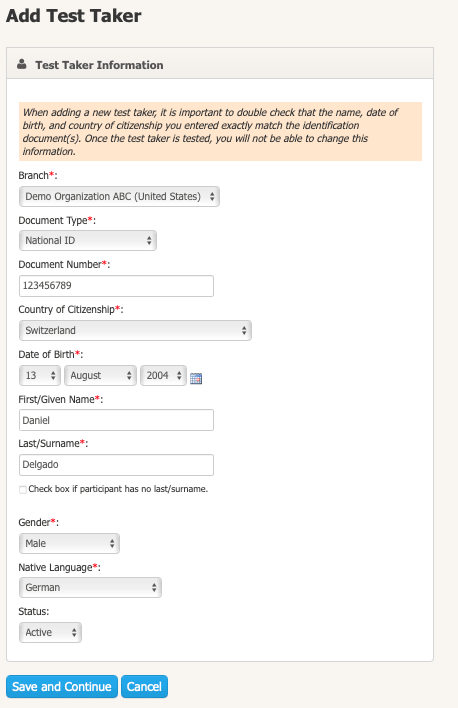The width and height of the screenshot is (458, 708).
Task: Cancel adding the test taker
Action: pos(144,687)
